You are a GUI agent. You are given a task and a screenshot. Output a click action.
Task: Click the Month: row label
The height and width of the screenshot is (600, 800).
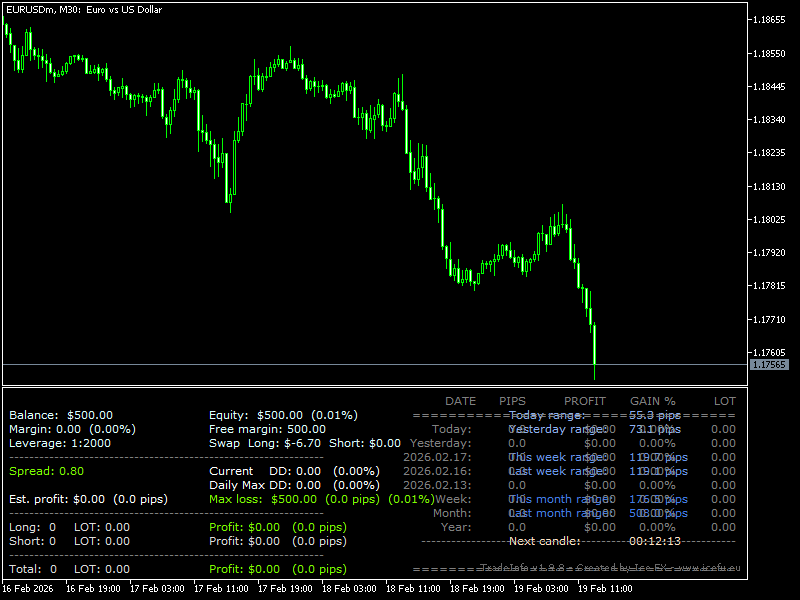(x=453, y=513)
